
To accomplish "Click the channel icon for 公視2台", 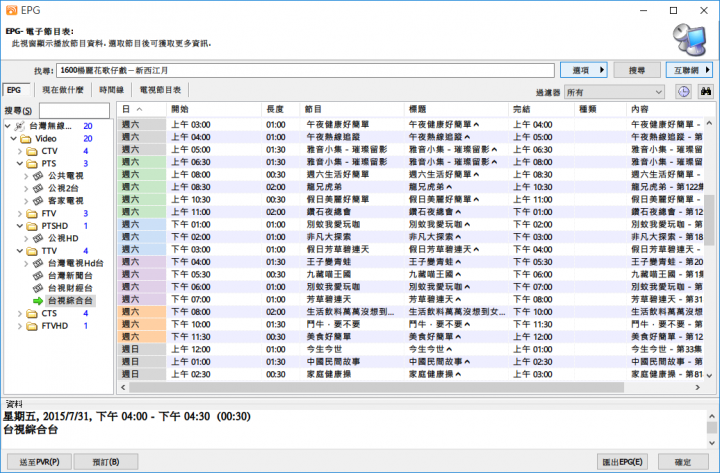I will click(38, 188).
